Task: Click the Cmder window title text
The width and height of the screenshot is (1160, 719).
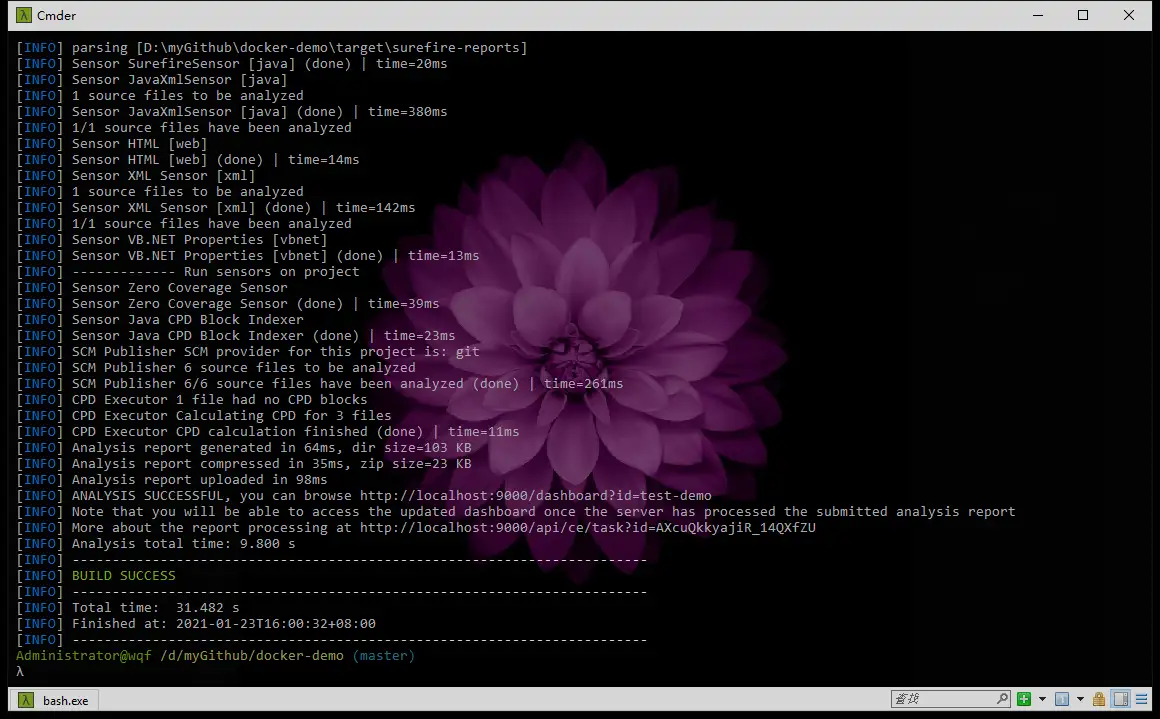Action: coord(56,15)
